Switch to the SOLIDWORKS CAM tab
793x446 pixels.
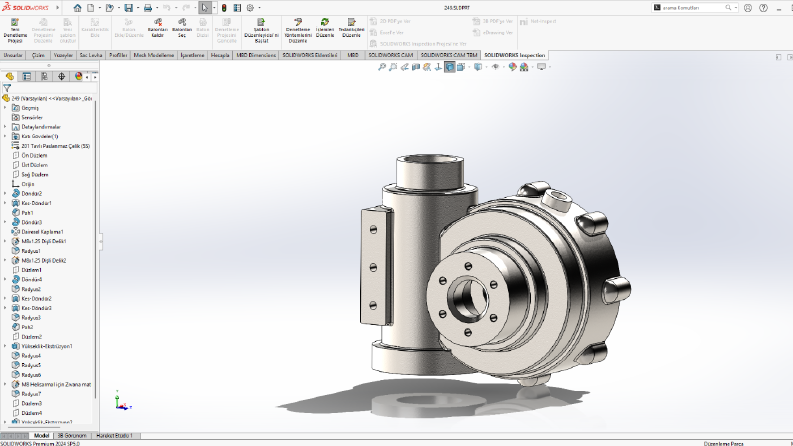click(x=390, y=55)
